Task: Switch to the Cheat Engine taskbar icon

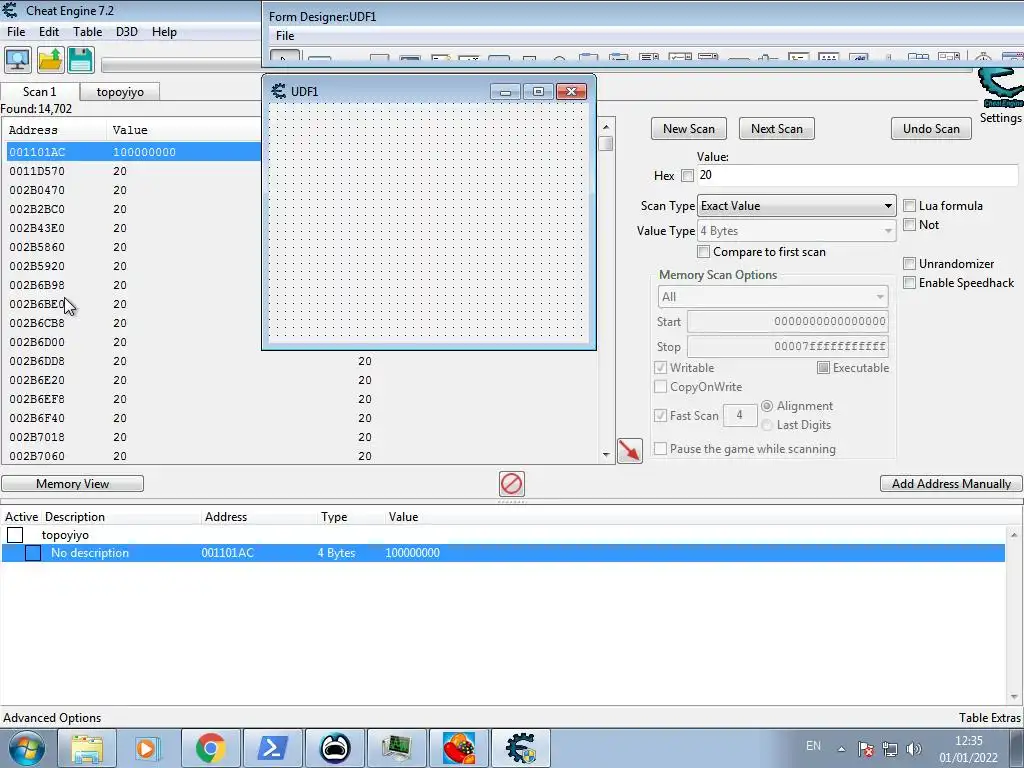Action: (520, 748)
